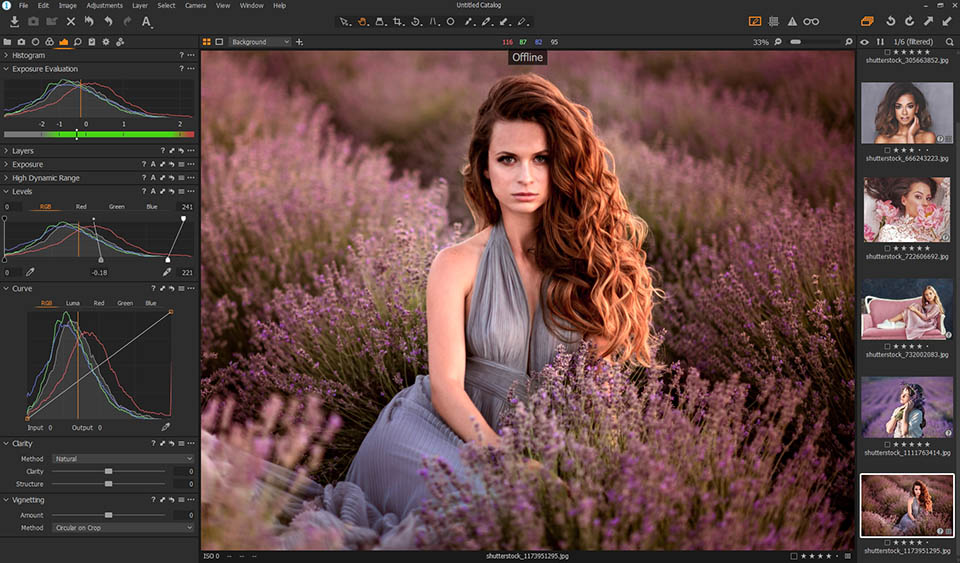960x563 pixels.
Task: Click the browser search magnifier icon
Action: [x=950, y=42]
